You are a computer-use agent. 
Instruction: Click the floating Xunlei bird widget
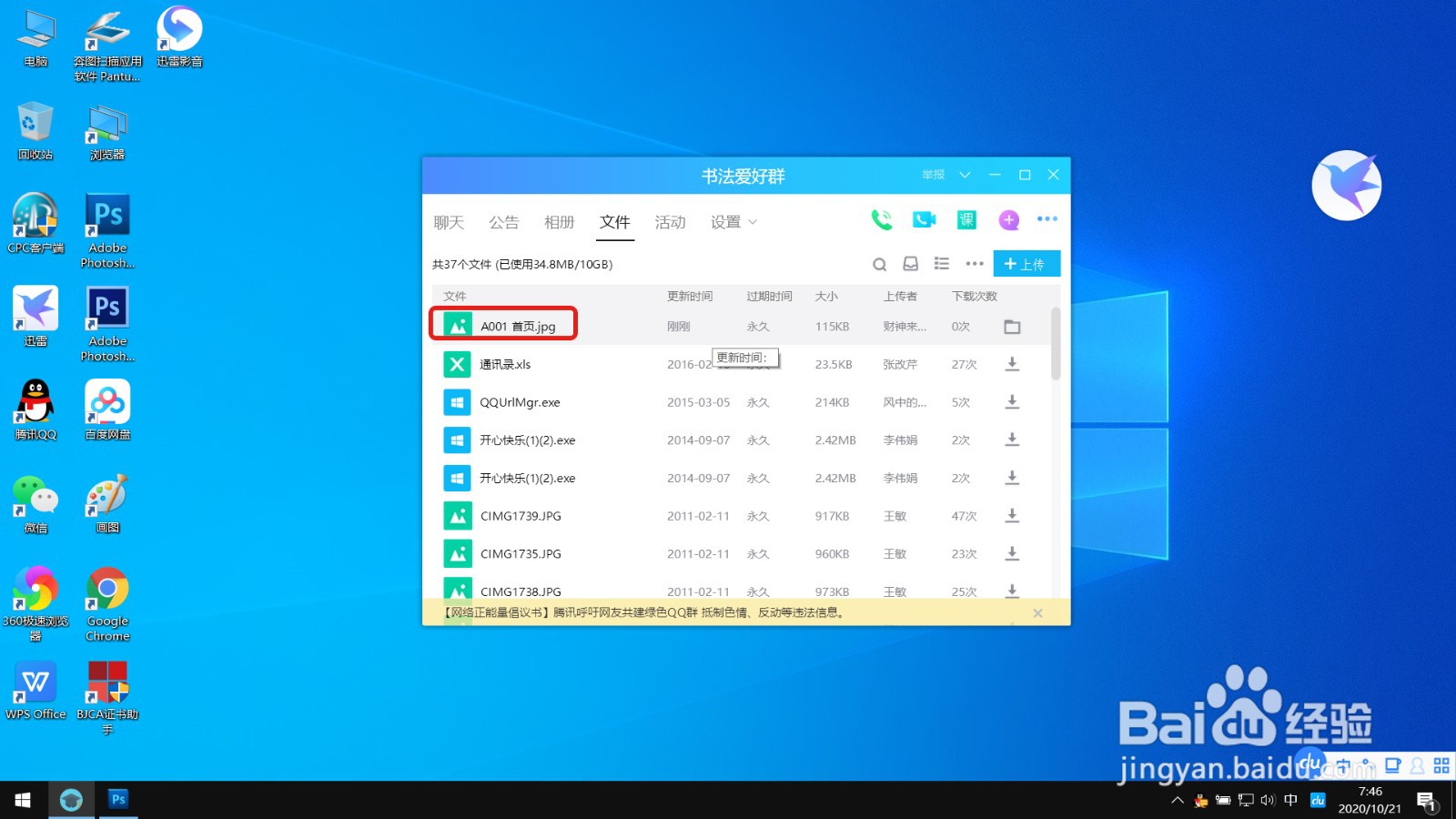1347,186
